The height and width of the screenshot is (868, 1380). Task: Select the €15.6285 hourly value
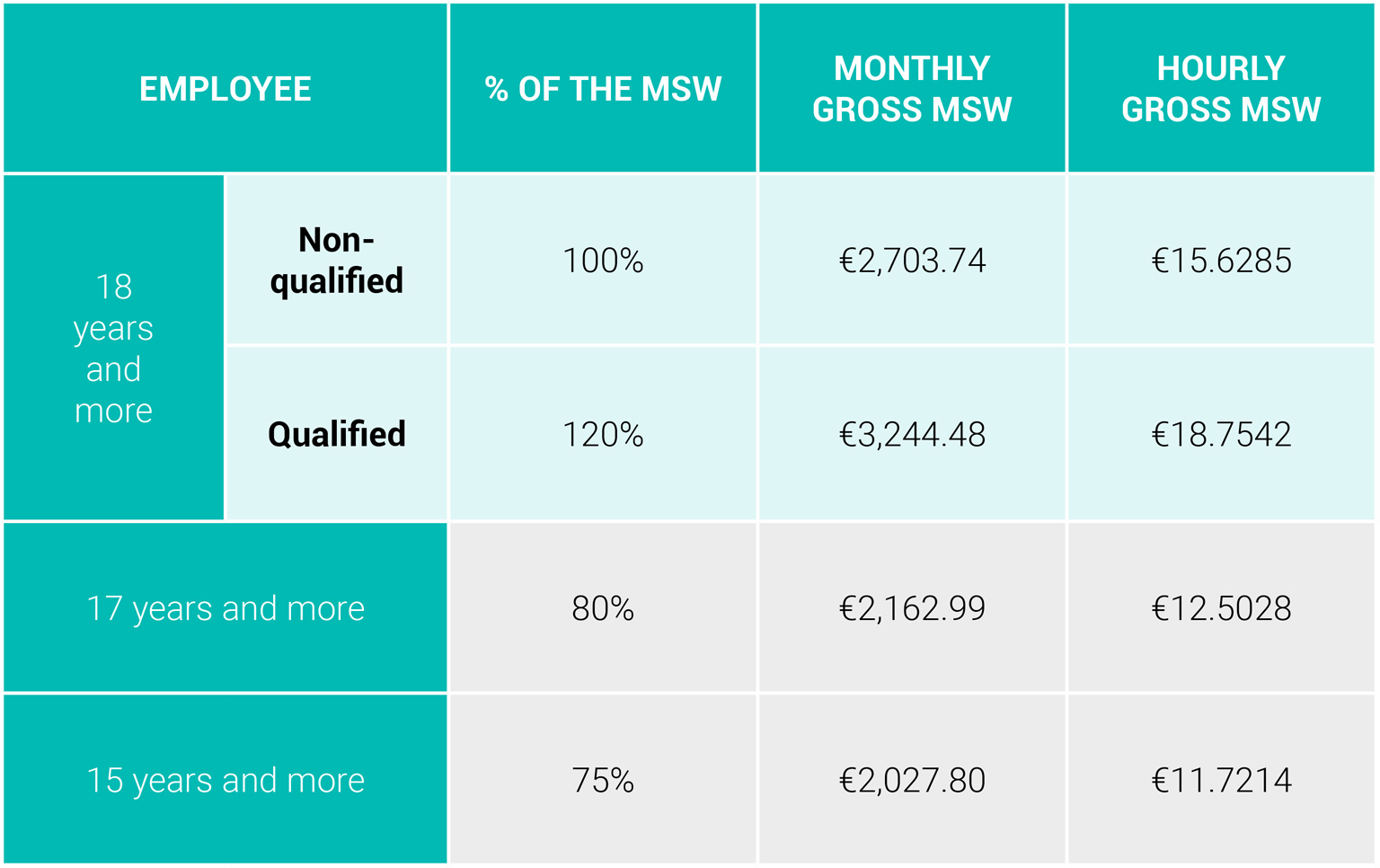pyautogui.click(x=1221, y=261)
